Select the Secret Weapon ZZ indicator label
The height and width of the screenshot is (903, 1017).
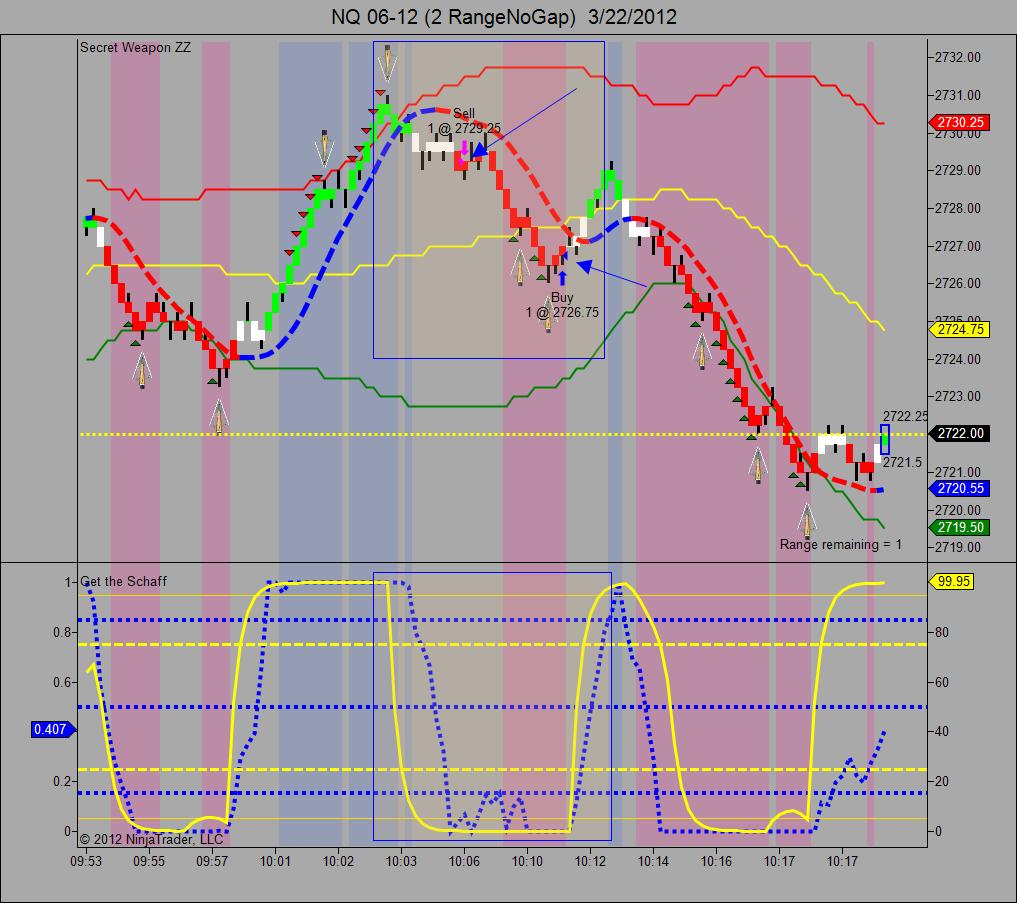coord(136,47)
